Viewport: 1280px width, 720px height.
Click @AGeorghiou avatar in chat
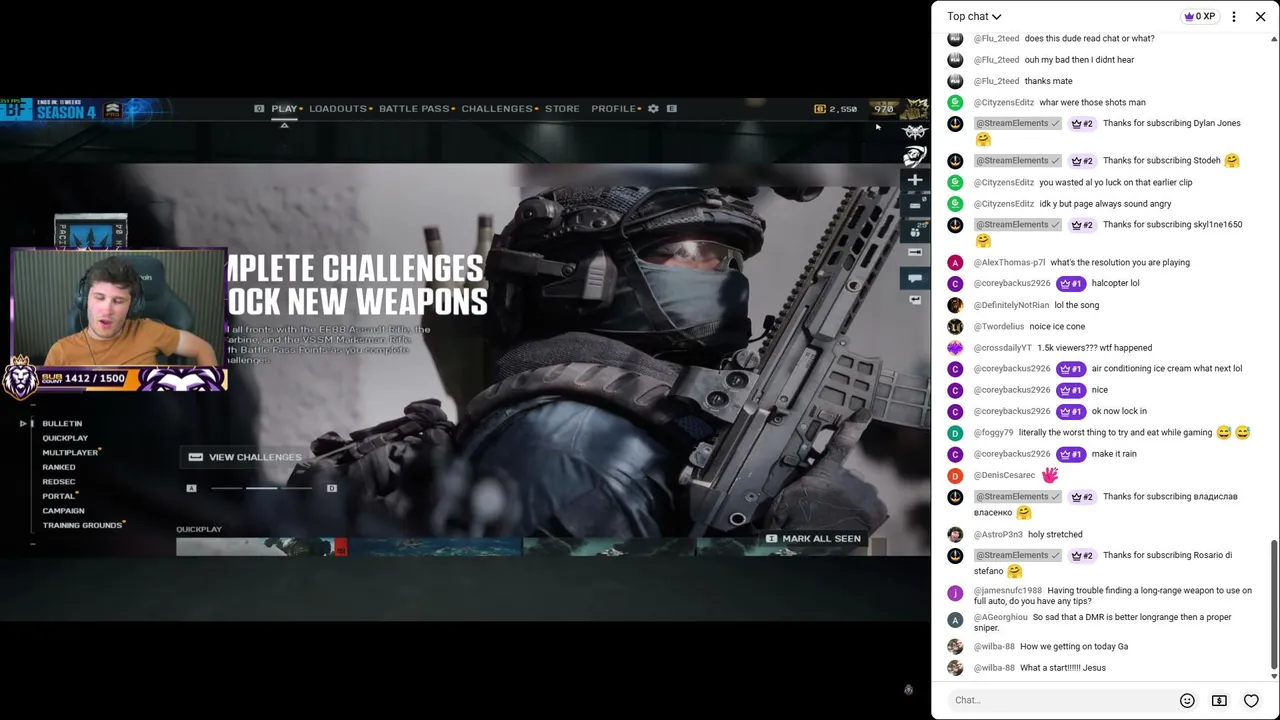click(955, 618)
